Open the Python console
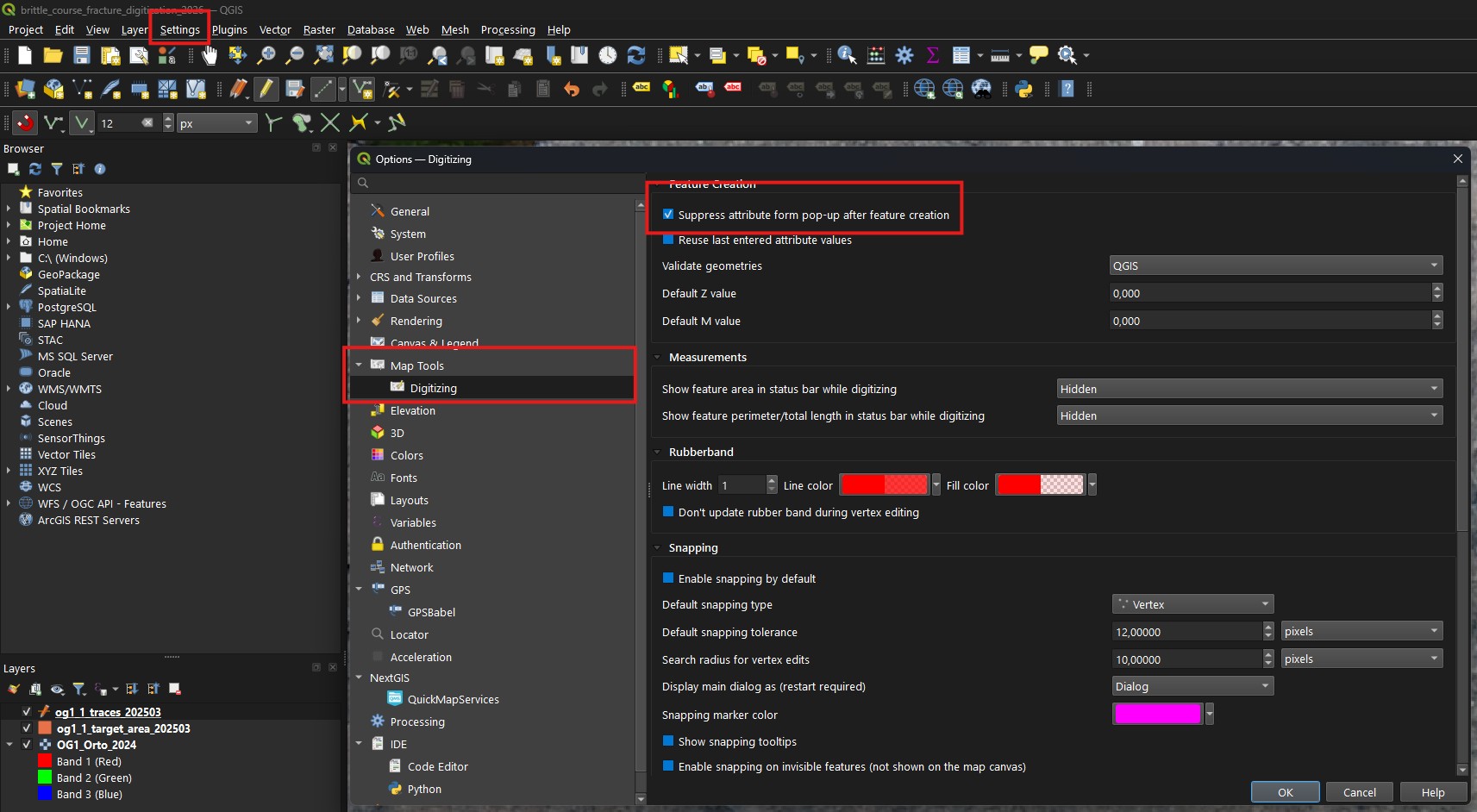Viewport: 1477px width, 812px height. pos(1024,90)
